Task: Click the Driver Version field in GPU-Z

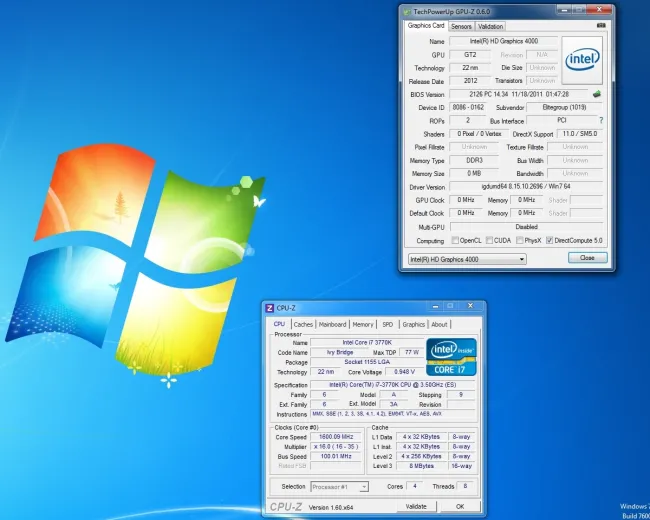Action: (526, 187)
